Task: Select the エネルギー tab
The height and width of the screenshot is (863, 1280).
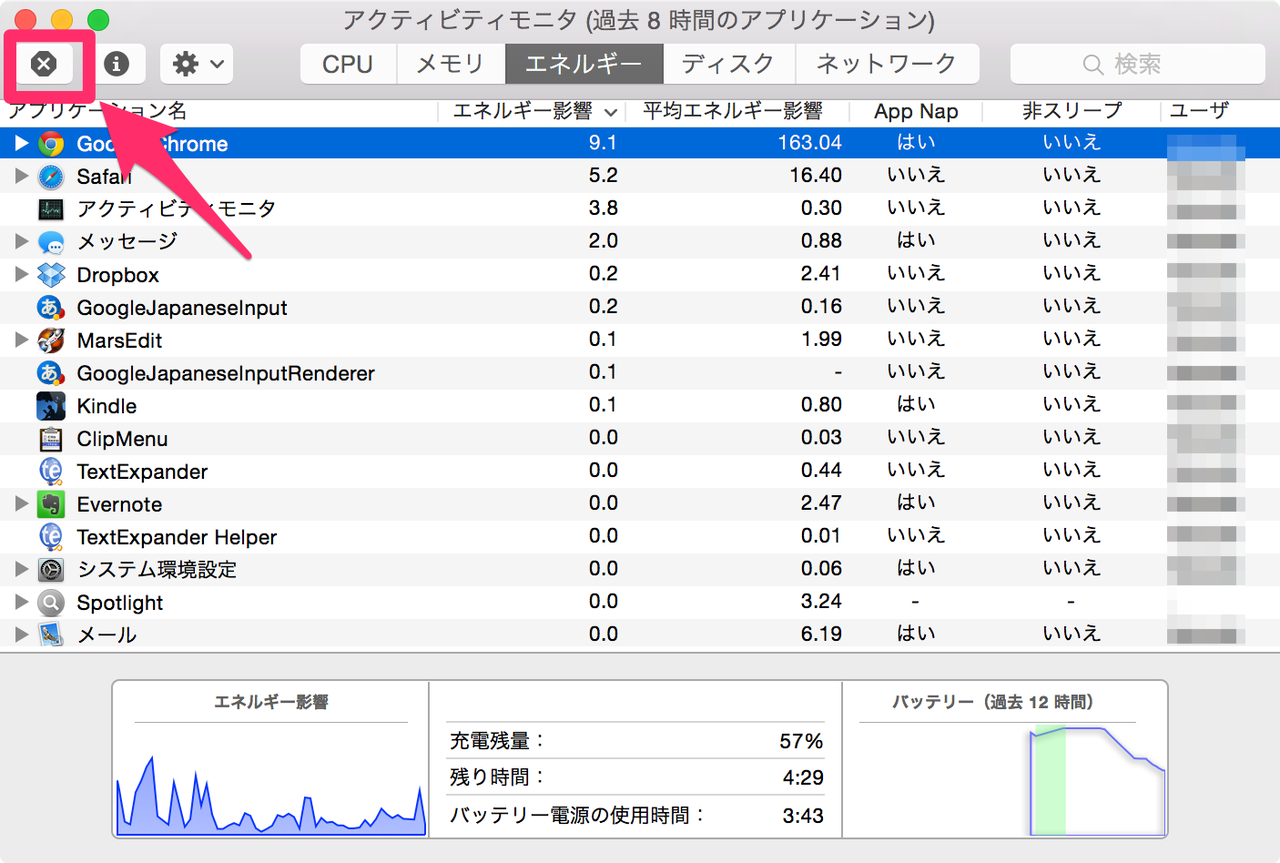Action: 584,64
